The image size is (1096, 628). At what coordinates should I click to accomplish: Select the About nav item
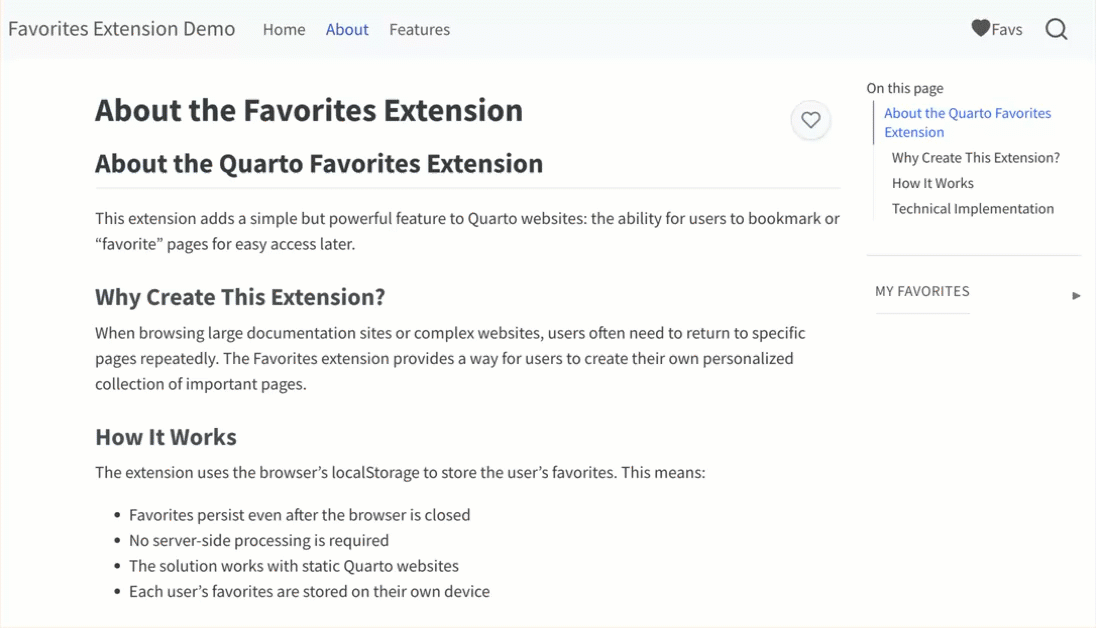pos(347,29)
